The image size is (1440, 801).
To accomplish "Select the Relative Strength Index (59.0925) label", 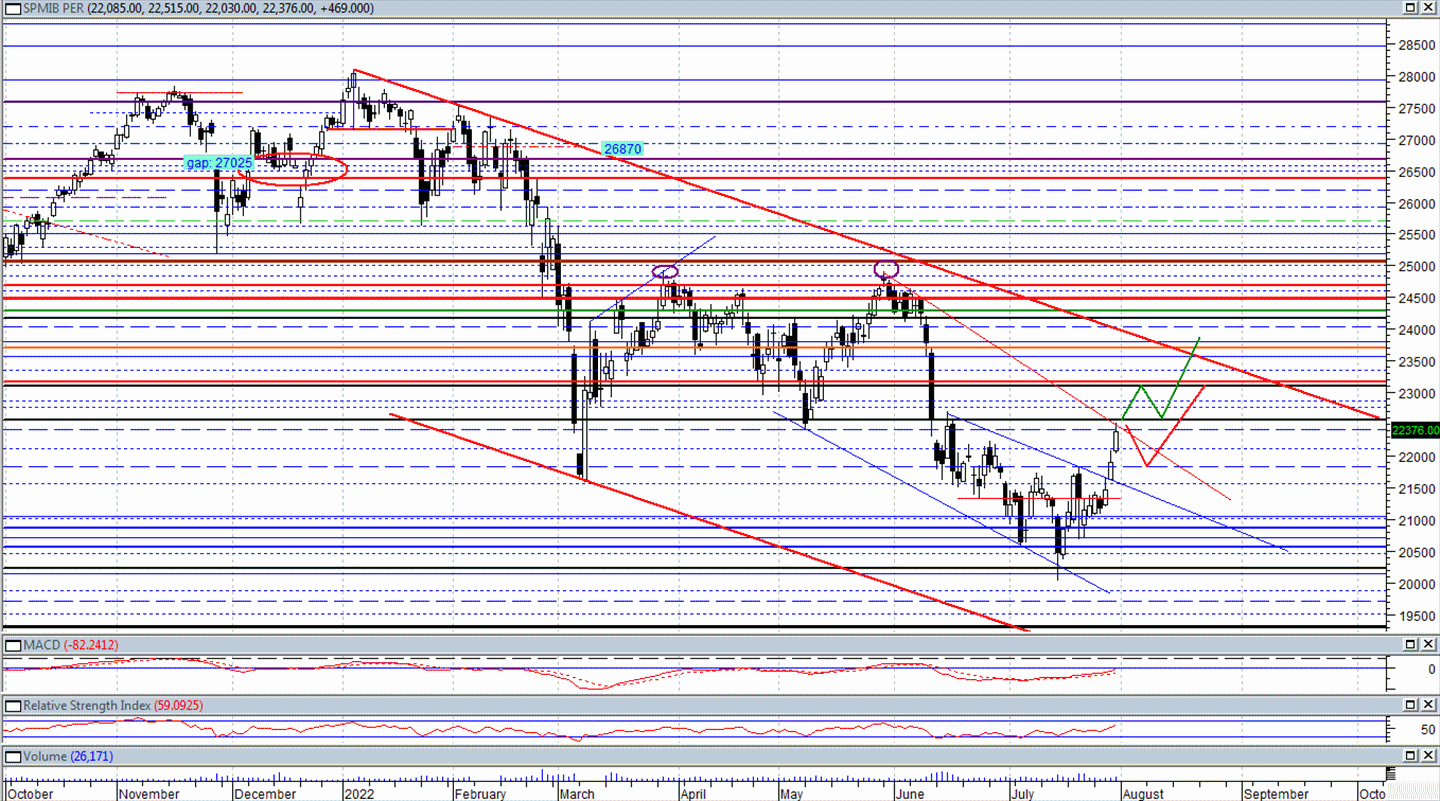I will (x=113, y=705).
